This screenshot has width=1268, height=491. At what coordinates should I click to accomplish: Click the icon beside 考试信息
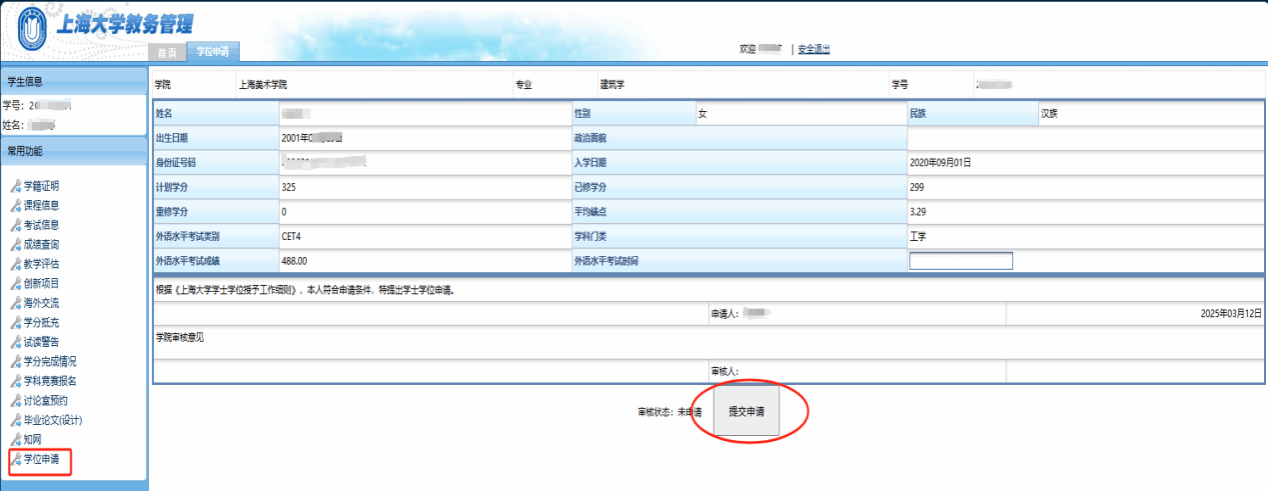click(x=15, y=225)
